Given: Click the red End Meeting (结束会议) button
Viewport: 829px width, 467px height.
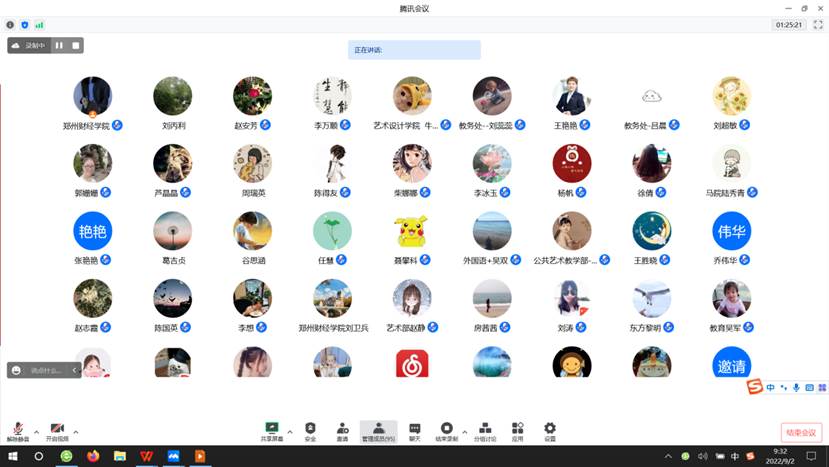Looking at the screenshot, I should [801, 432].
